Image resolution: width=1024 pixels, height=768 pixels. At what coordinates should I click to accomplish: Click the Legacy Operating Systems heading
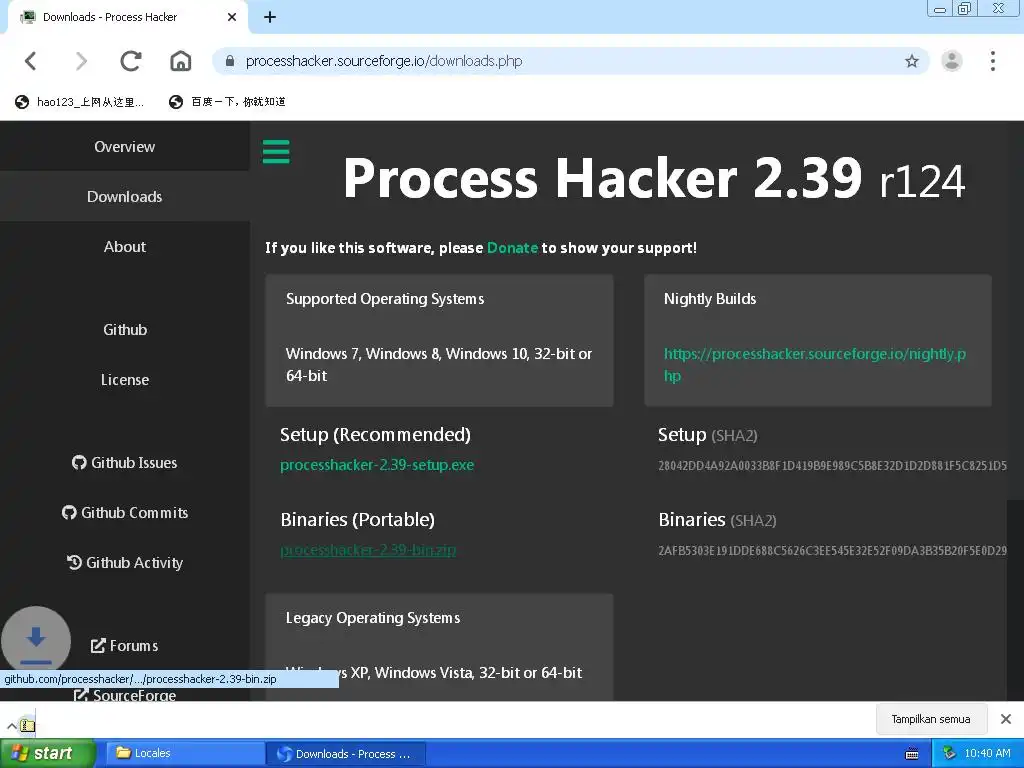[x=373, y=618]
